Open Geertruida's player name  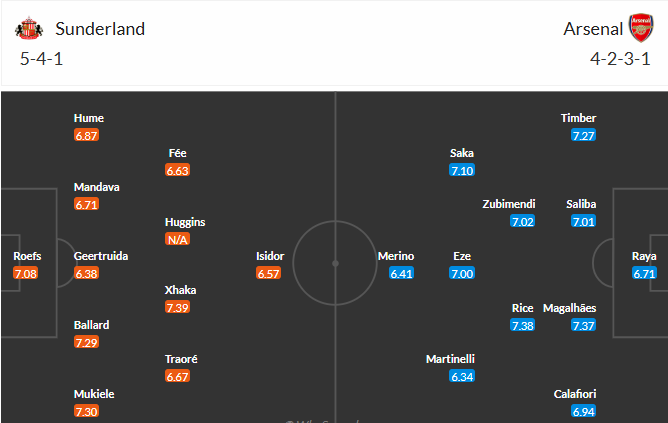[101, 256]
